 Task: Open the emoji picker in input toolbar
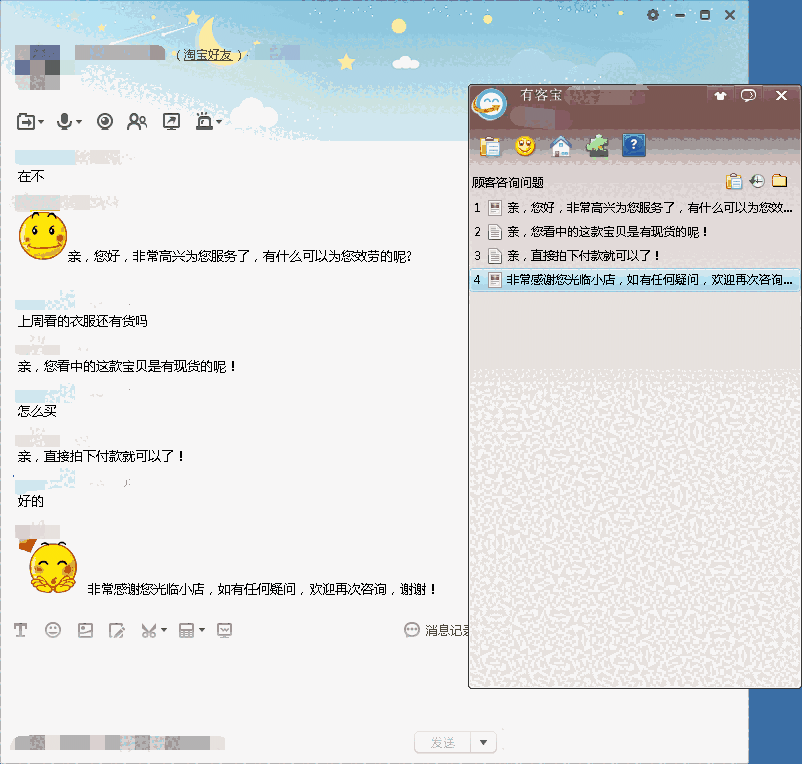click(53, 630)
